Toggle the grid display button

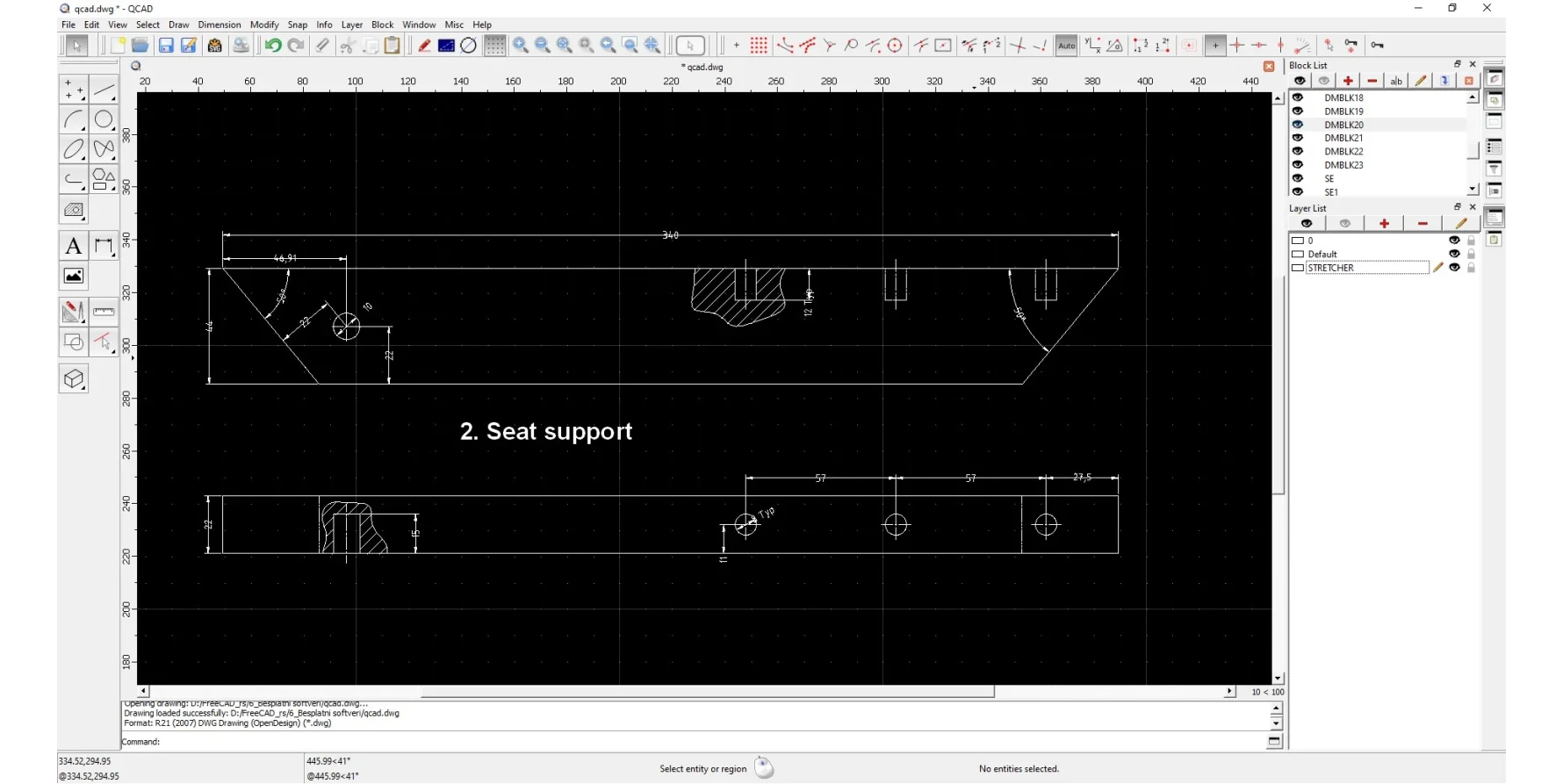[x=494, y=46]
